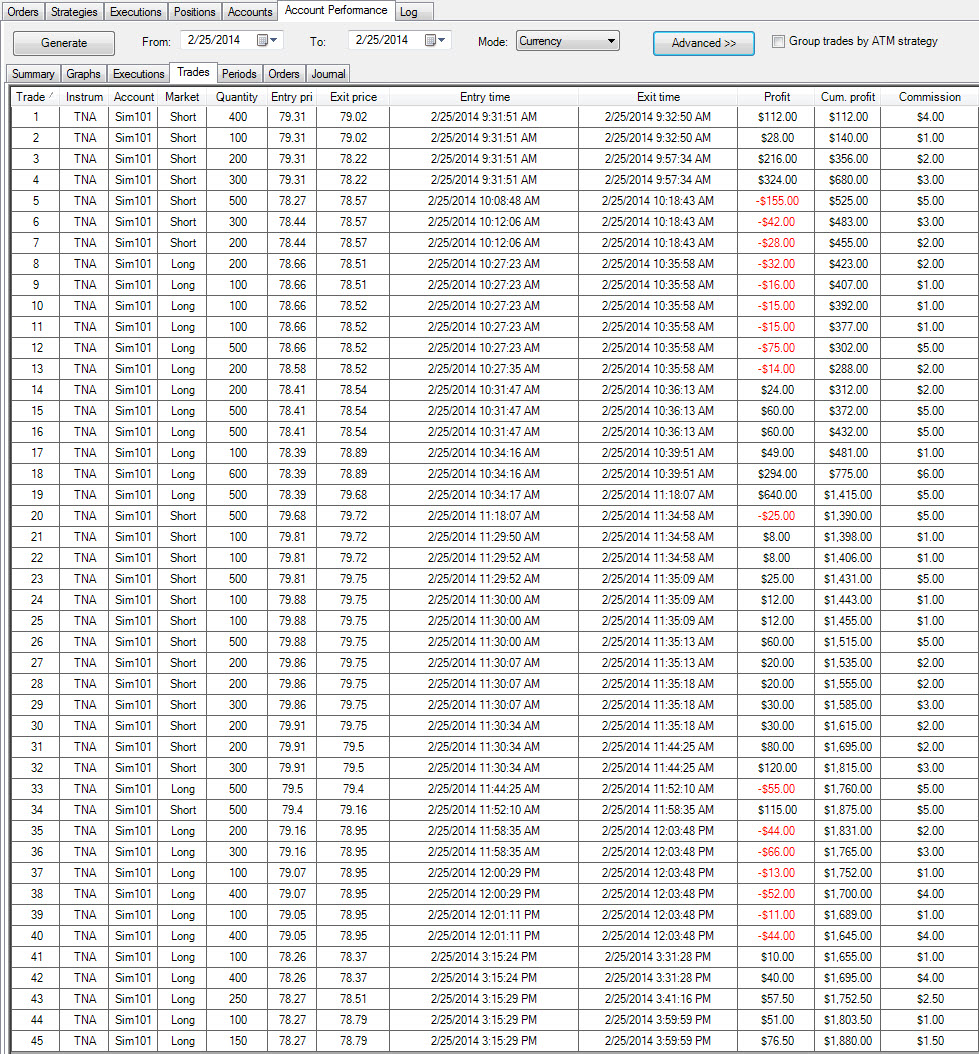Sort by the Market column header
Image resolution: width=979 pixels, height=1054 pixels.
[182, 97]
